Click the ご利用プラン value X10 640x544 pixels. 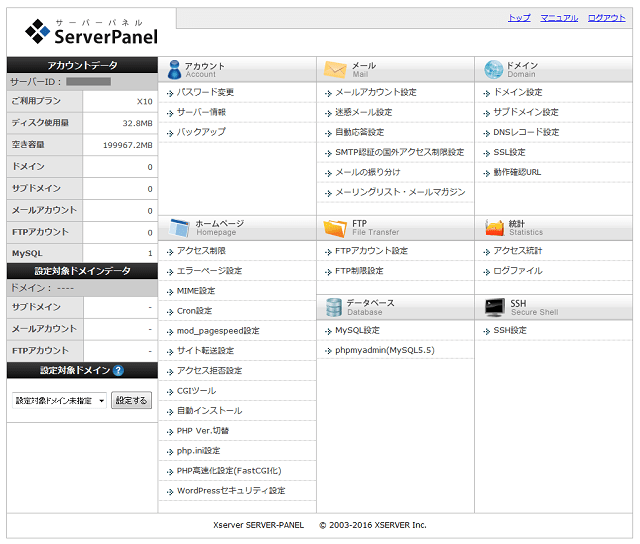pos(144,102)
